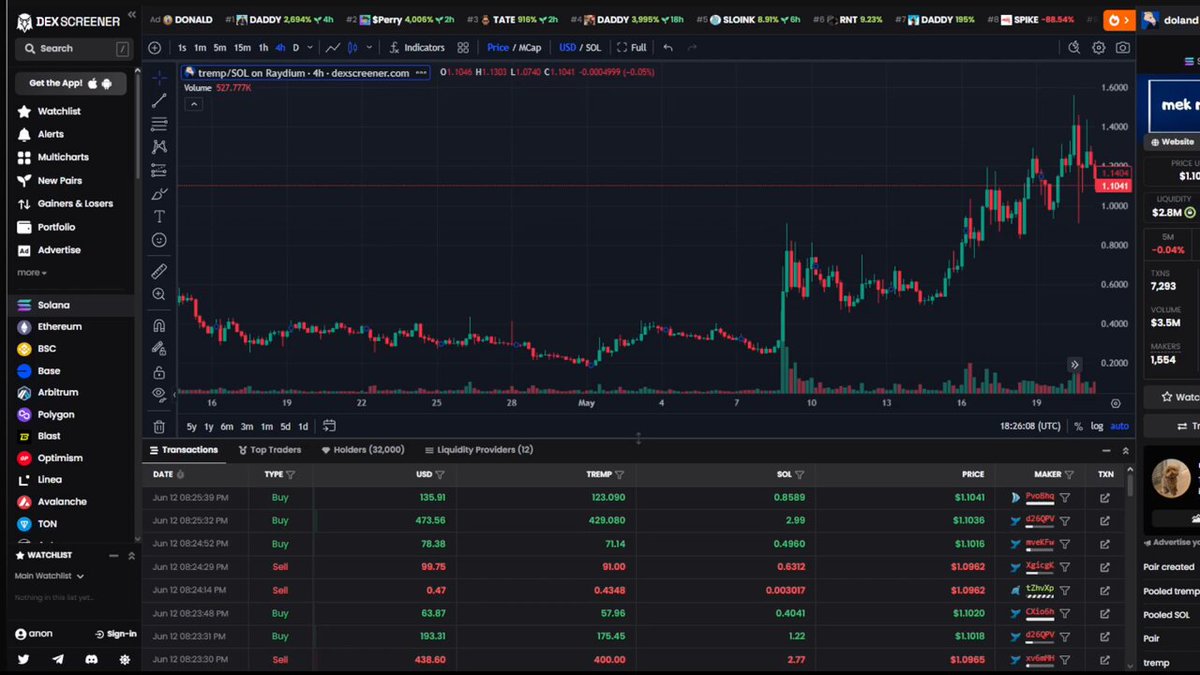
Task: Select the trend line drawing tool
Action: (159, 100)
